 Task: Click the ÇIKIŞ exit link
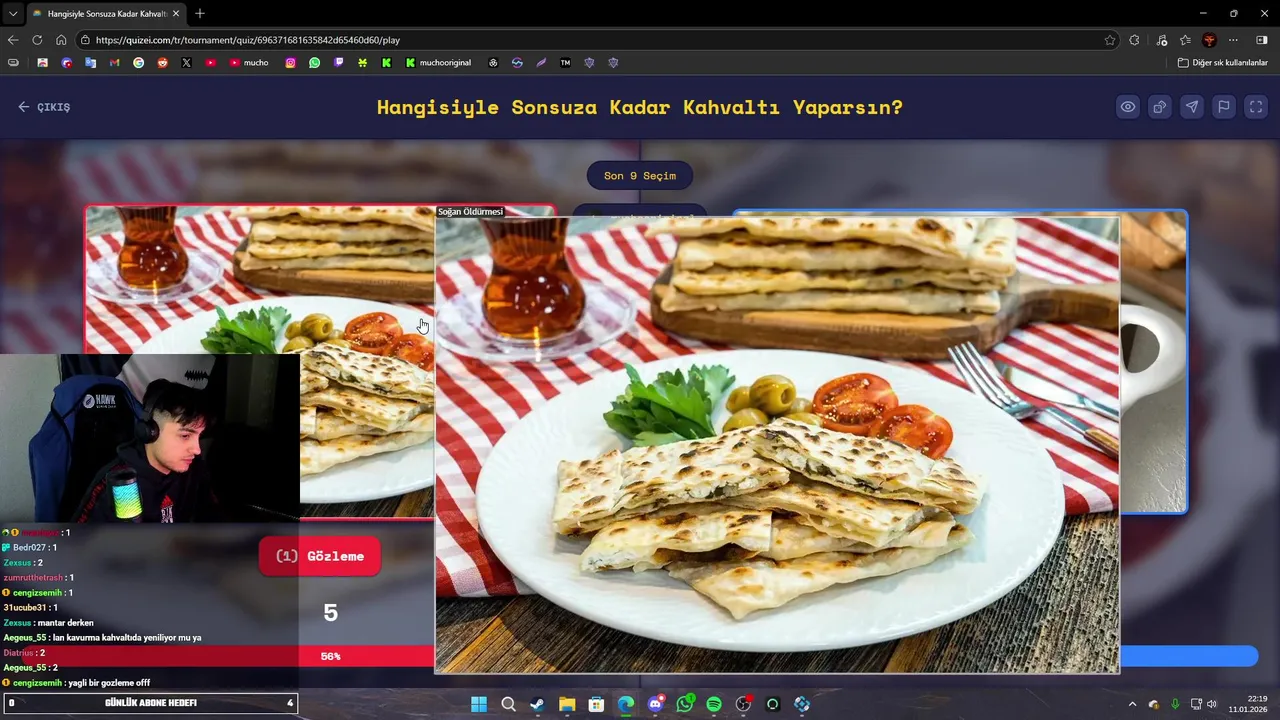tap(44, 107)
